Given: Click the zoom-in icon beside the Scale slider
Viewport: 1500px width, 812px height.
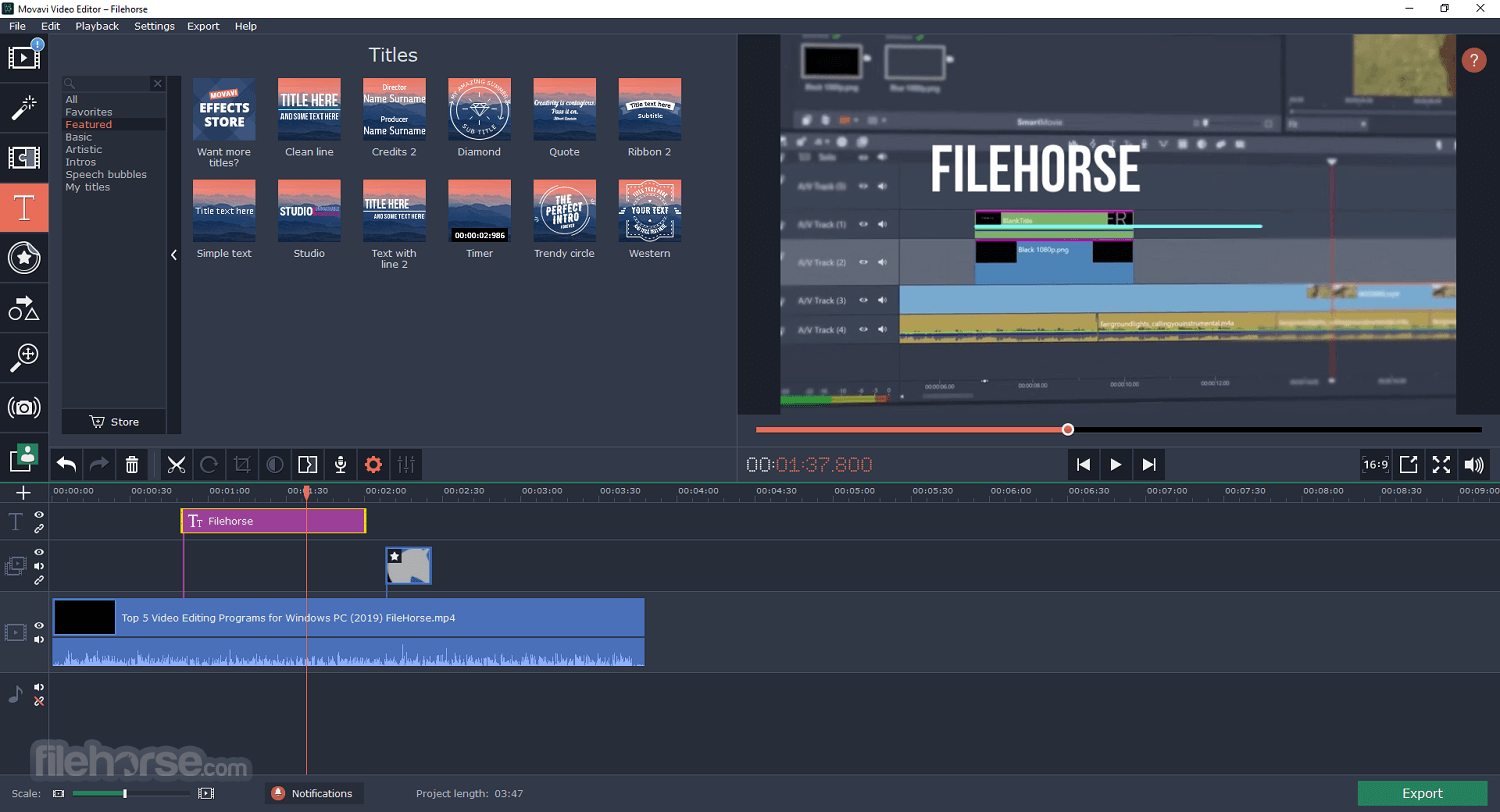Looking at the screenshot, I should [206, 793].
